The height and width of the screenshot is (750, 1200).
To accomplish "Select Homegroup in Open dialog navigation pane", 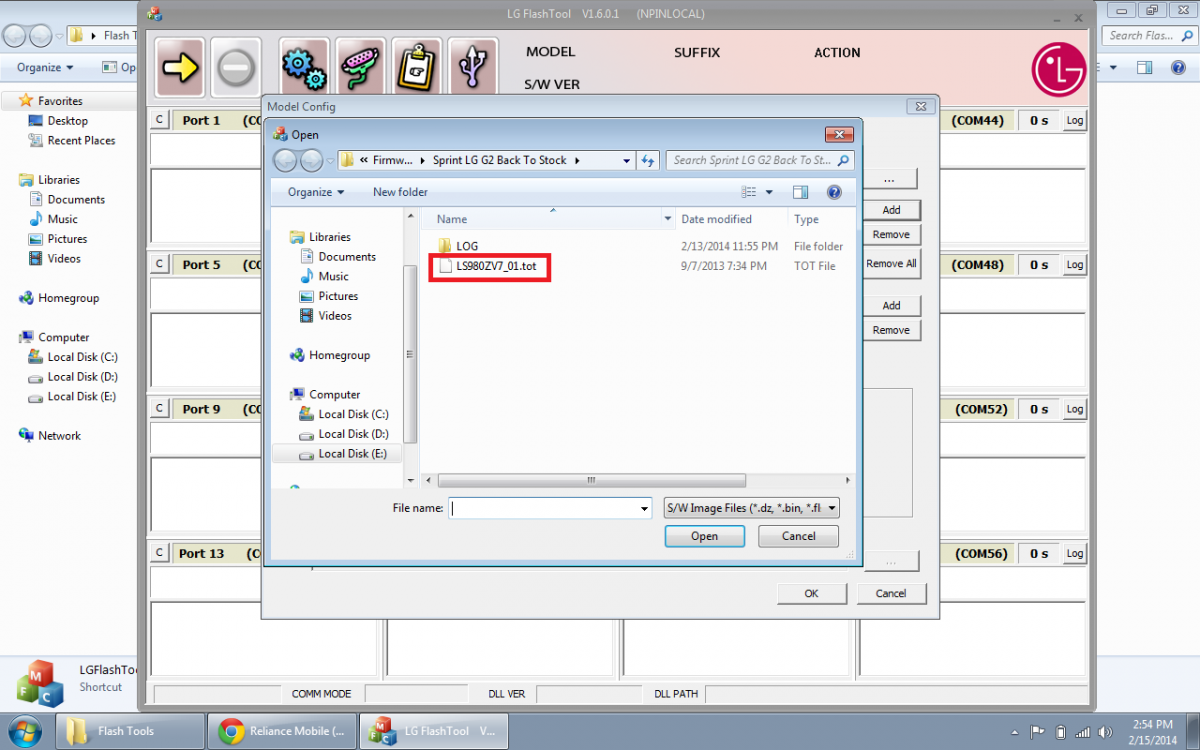I will click(x=339, y=355).
